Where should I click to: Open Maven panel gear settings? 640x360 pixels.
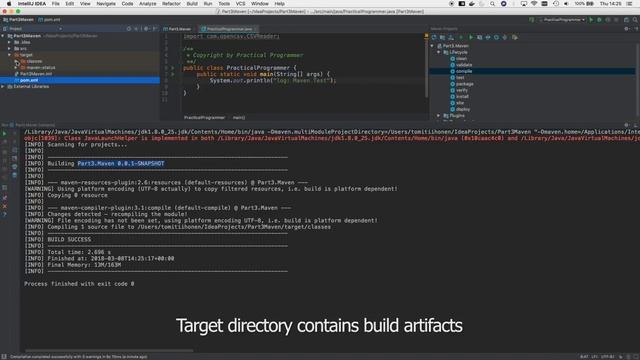pyautogui.click(x=626, y=29)
